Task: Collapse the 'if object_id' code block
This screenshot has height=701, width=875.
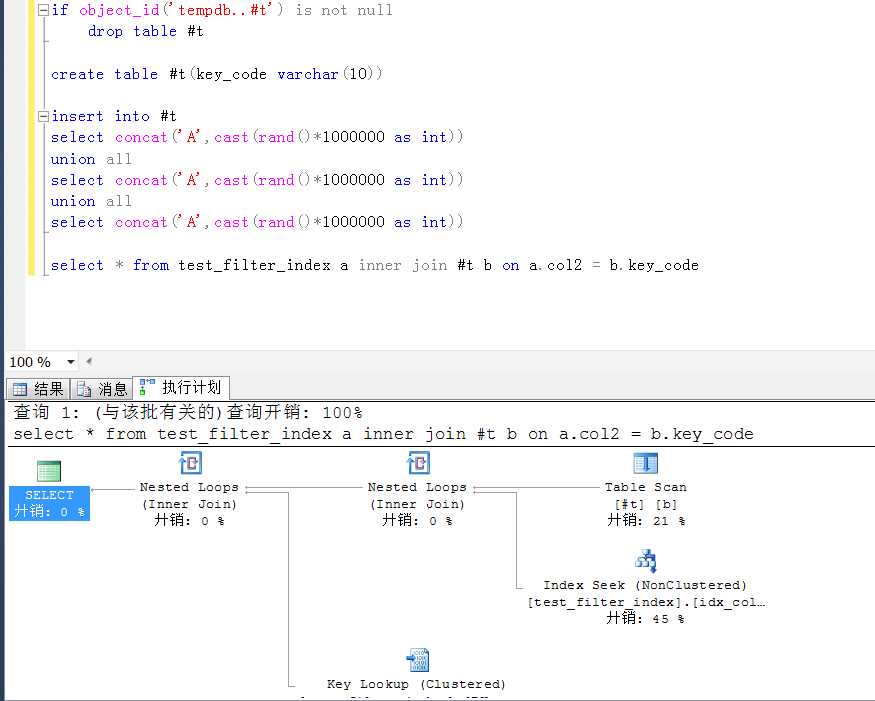Action: (43, 10)
